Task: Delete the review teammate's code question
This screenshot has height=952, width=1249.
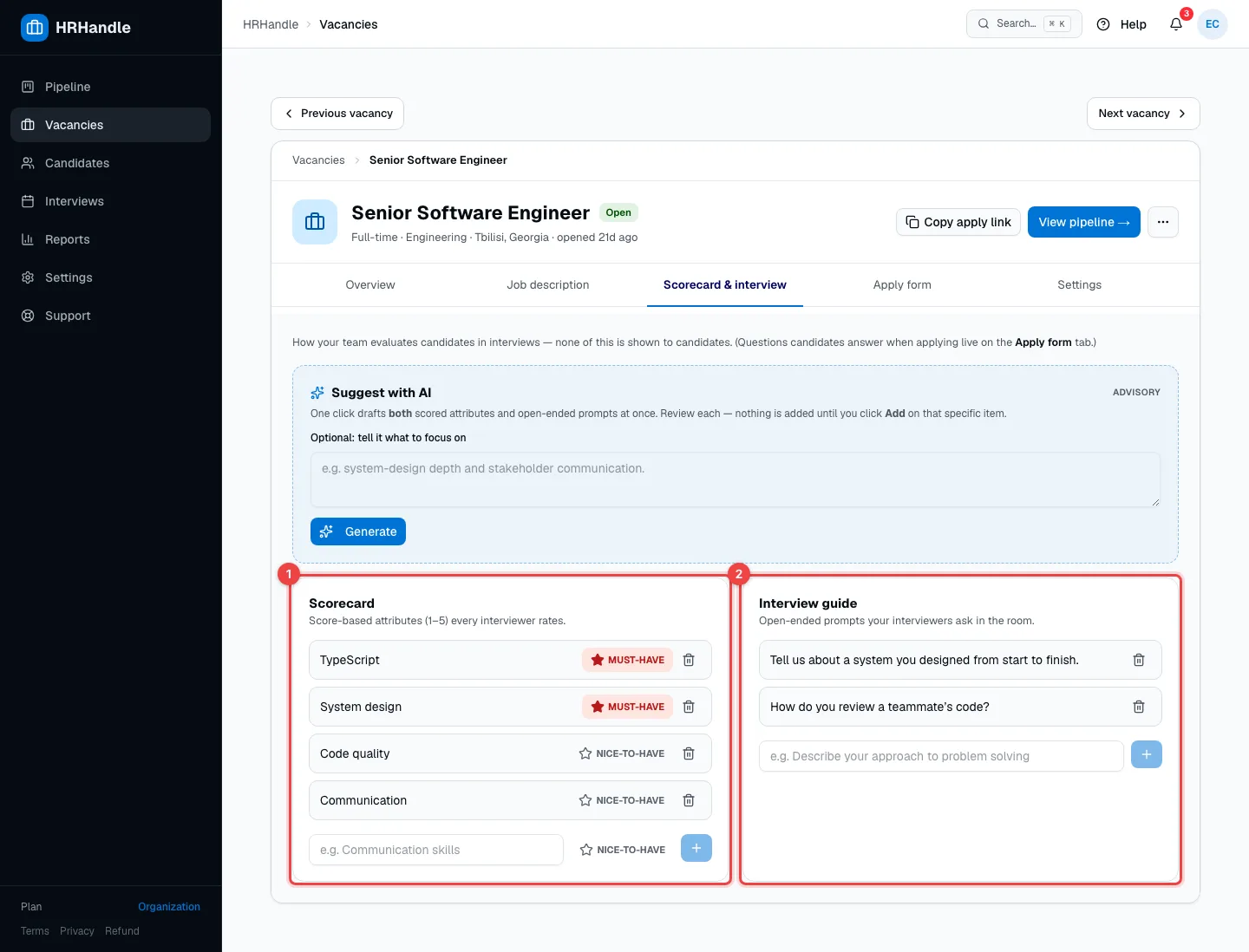Action: [x=1139, y=707]
